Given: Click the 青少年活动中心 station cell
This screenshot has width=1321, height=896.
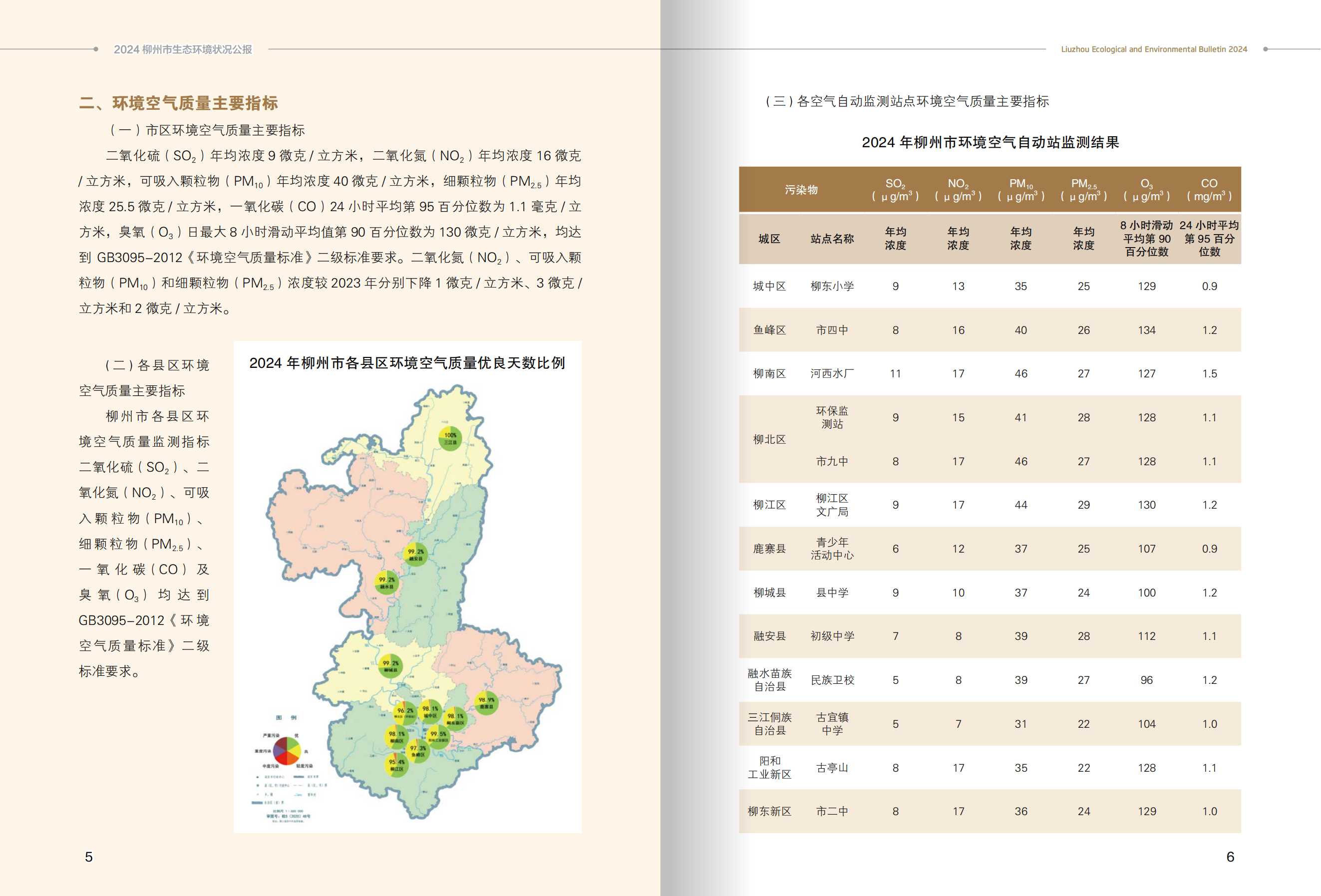Looking at the screenshot, I should (832, 549).
